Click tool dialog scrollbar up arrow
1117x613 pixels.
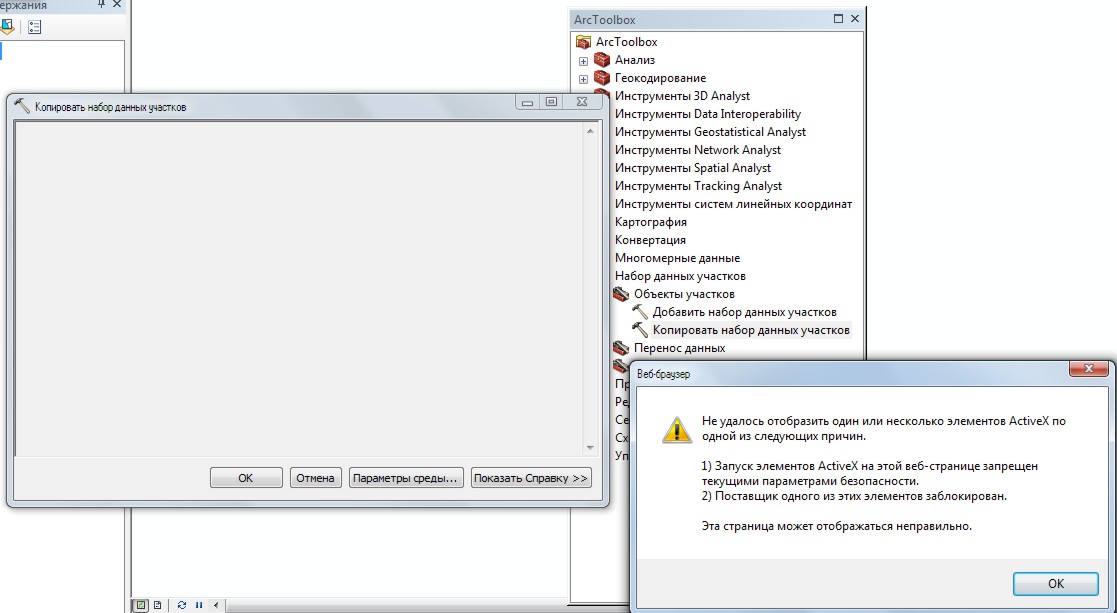pyautogui.click(x=590, y=132)
